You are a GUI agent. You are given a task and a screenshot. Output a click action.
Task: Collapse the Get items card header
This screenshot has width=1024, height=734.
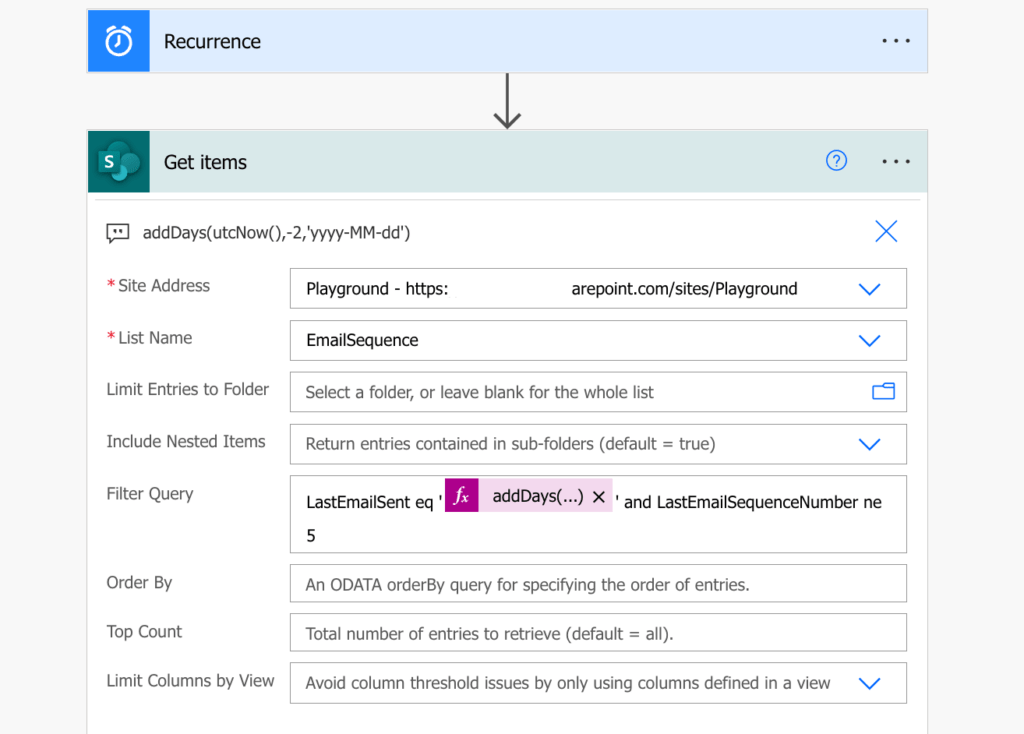click(450, 161)
